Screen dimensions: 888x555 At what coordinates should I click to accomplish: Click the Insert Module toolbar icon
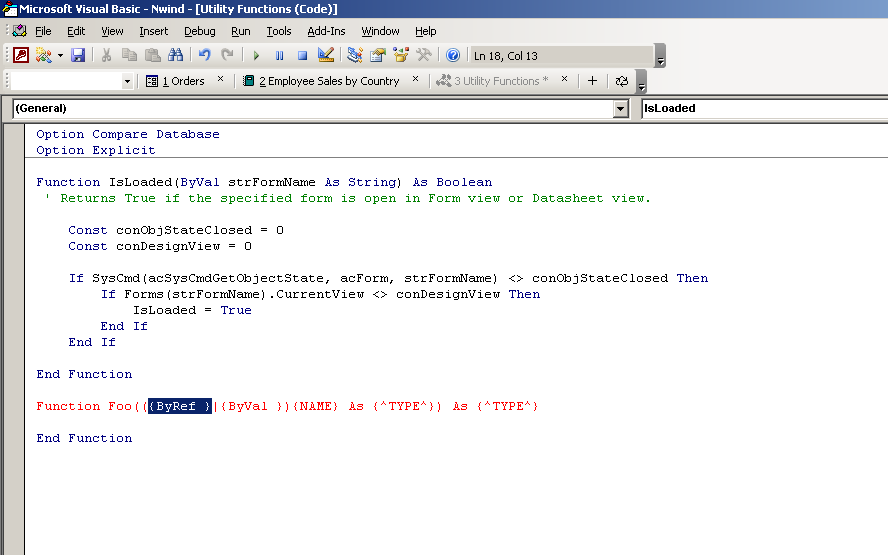pyautogui.click(x=44, y=55)
